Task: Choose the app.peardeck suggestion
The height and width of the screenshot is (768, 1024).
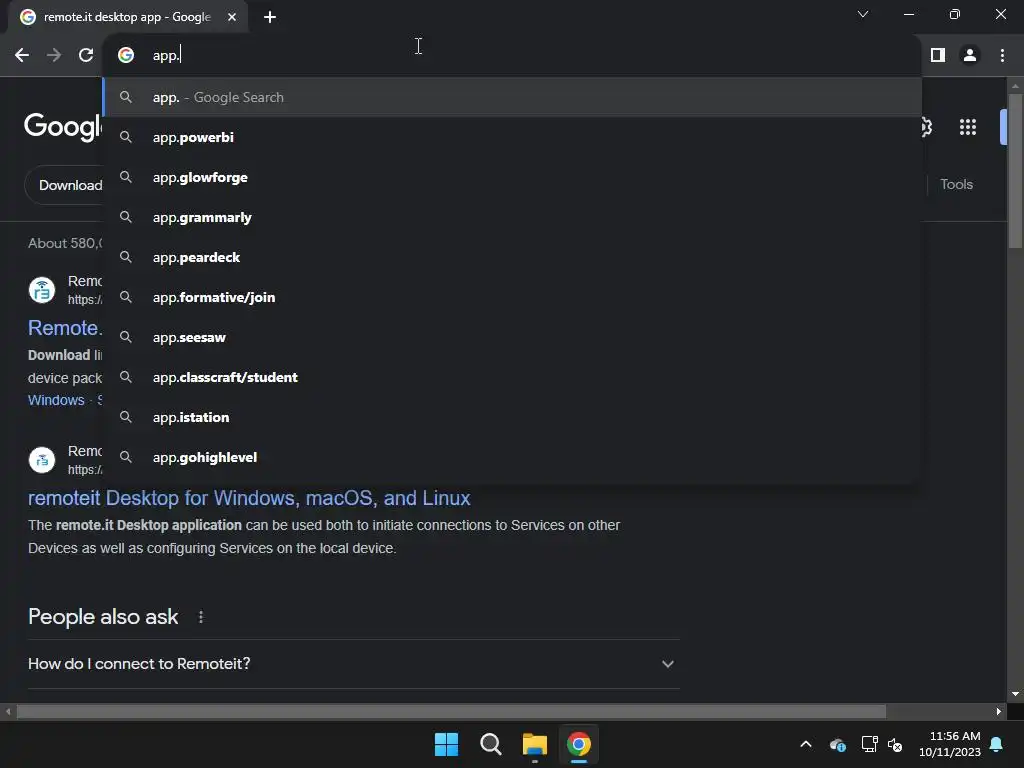Action: point(512,257)
